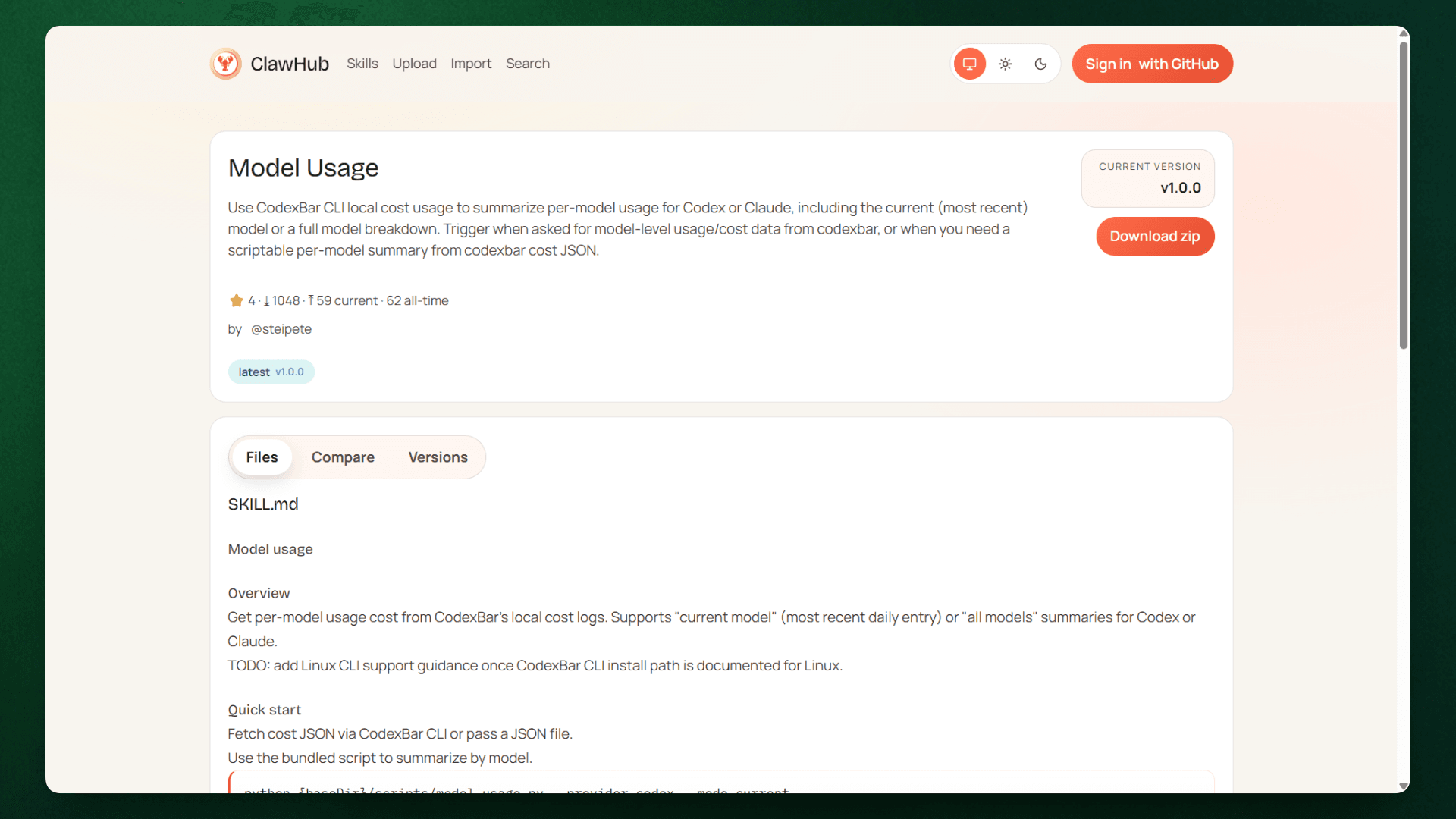Open the Upload navigation link
The height and width of the screenshot is (819, 1456).
[414, 64]
